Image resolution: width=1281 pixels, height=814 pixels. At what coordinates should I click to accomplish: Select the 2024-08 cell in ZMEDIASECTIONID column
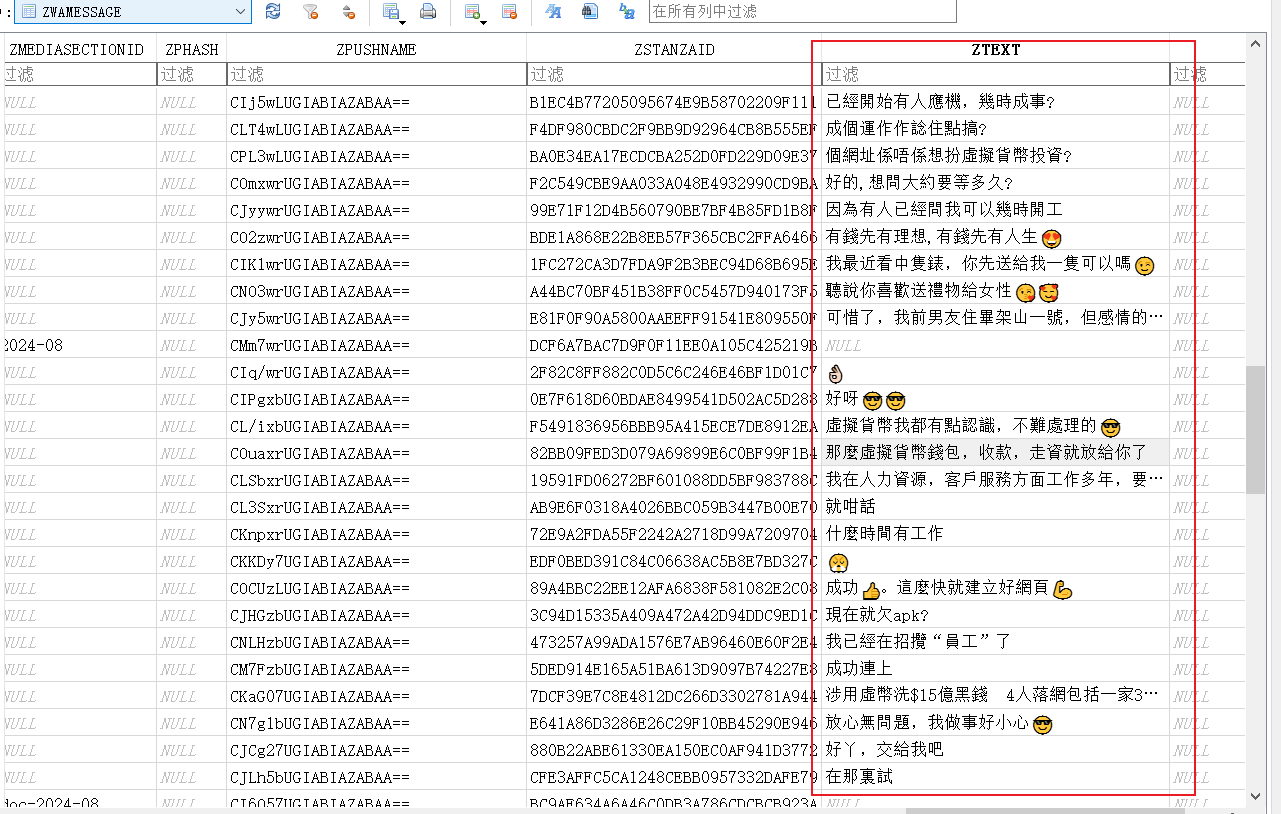coord(79,345)
